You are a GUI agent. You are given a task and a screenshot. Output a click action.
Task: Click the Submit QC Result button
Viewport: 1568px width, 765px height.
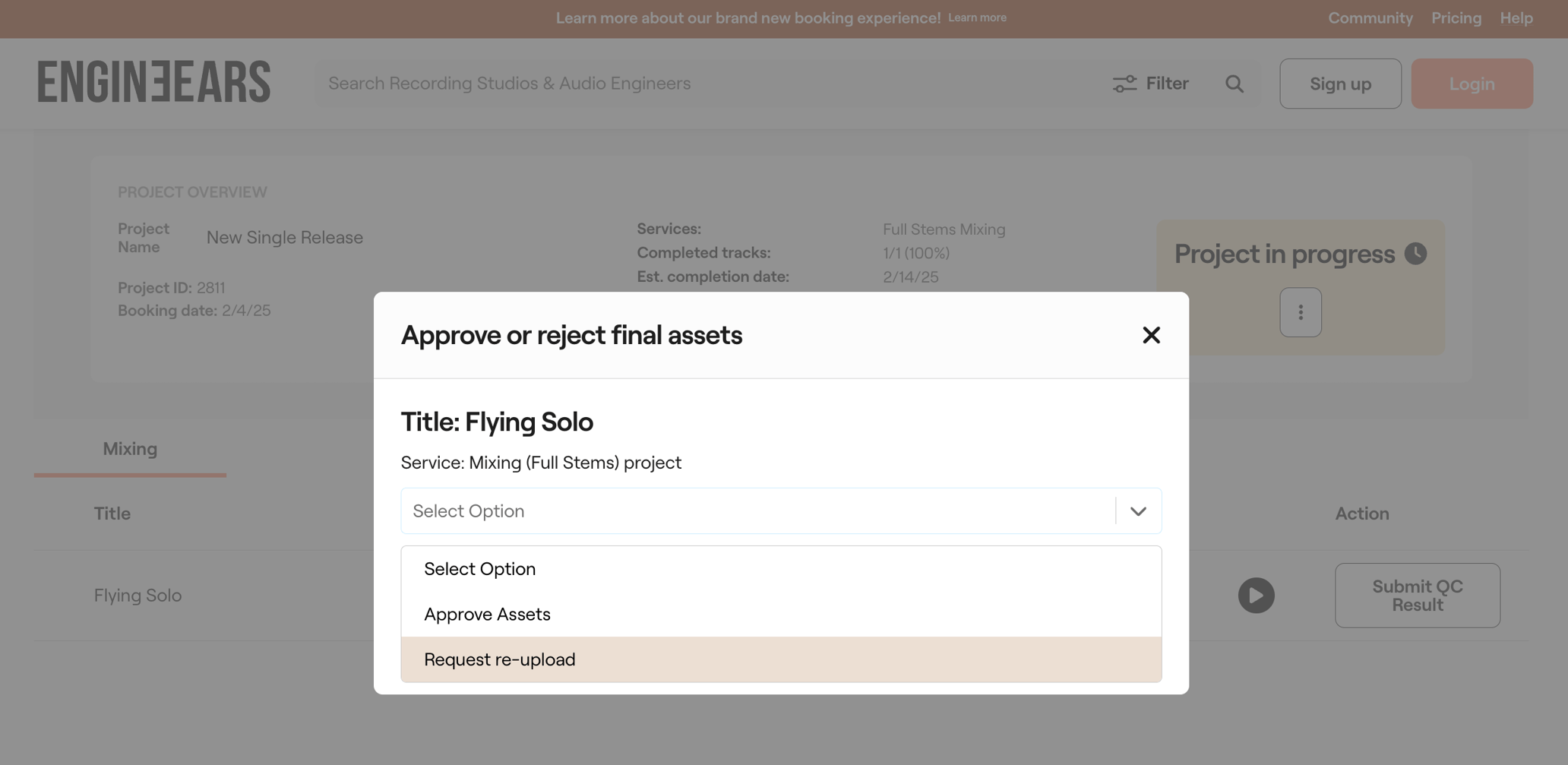(1416, 596)
